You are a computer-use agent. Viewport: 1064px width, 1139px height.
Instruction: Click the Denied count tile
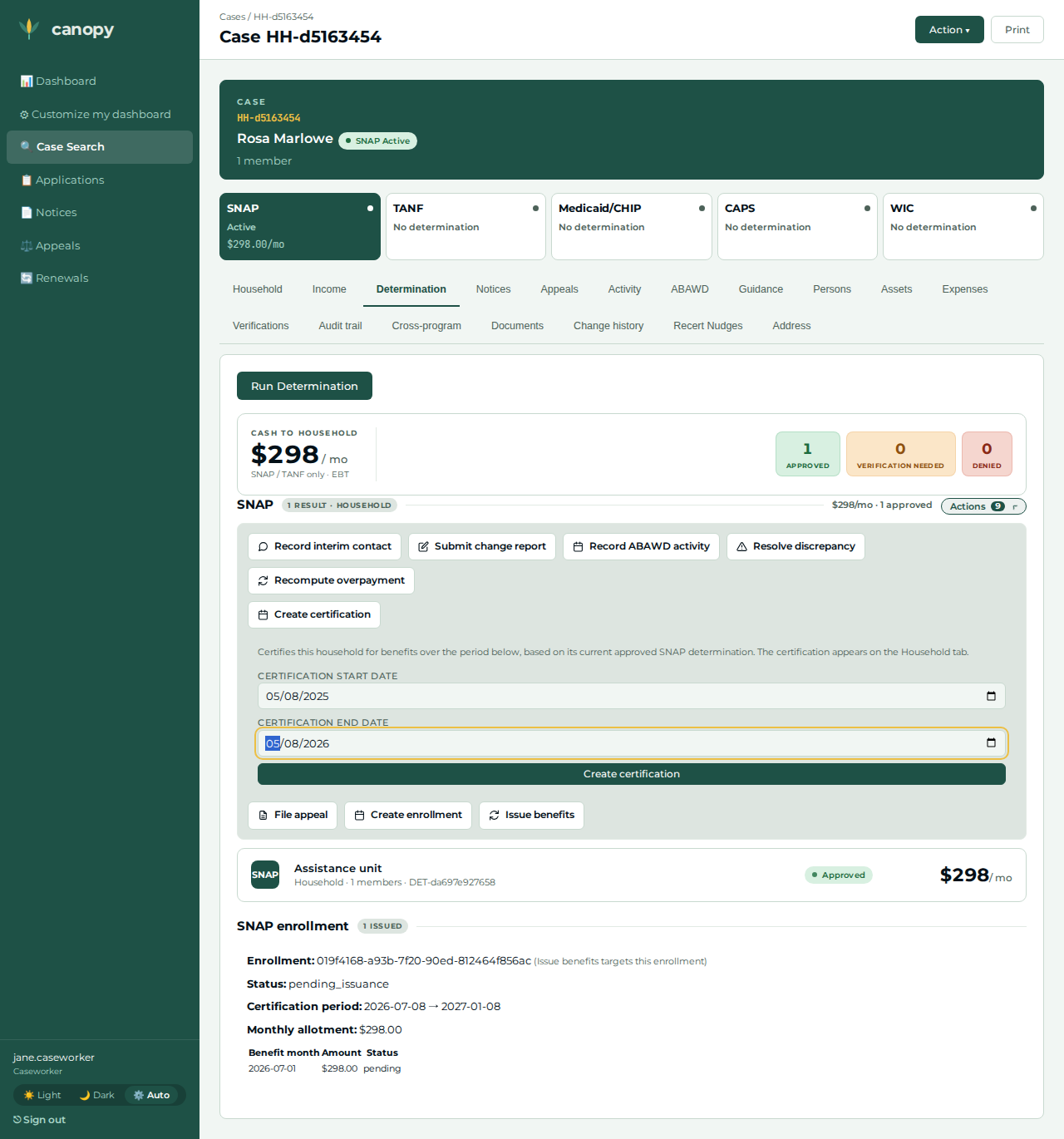[987, 454]
